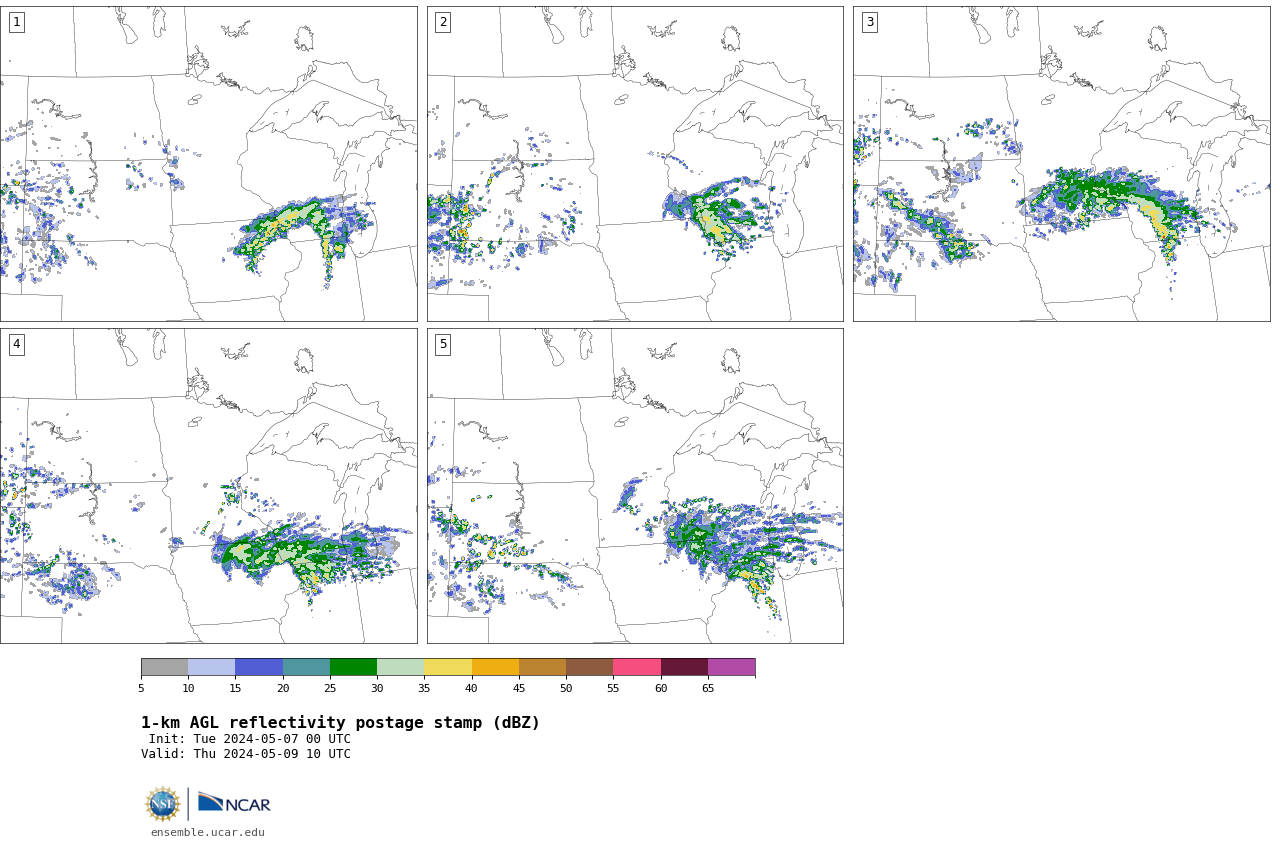Click the panel label number 1
The image size is (1280, 844).
(x=16, y=22)
